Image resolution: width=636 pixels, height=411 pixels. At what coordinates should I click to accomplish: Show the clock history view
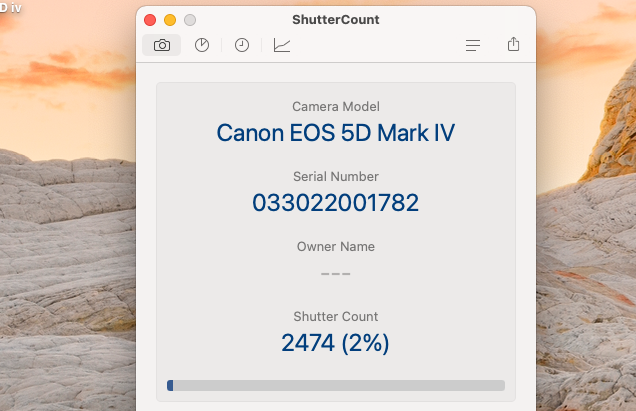(x=242, y=45)
